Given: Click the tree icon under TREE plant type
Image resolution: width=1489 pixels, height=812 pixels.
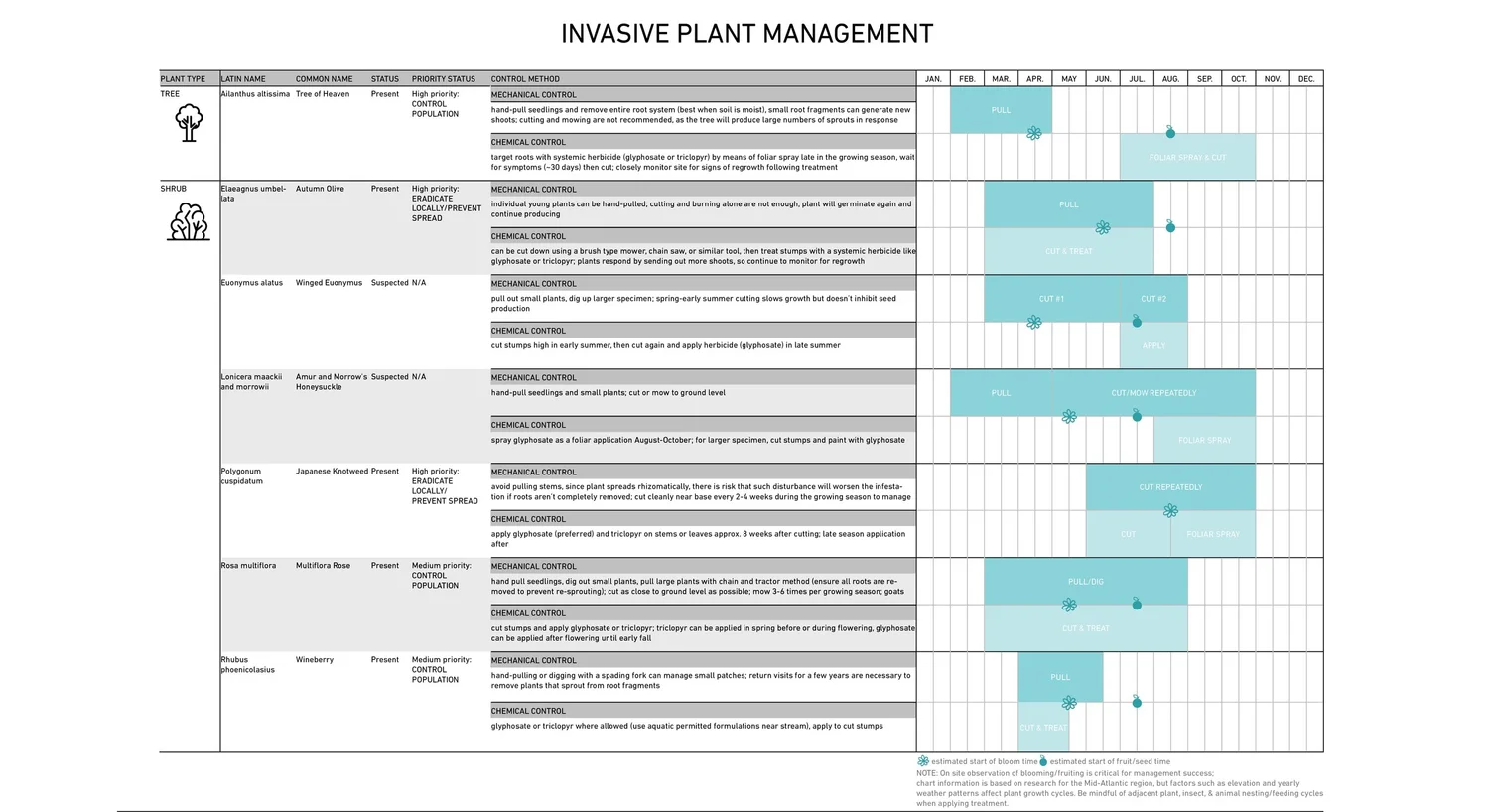Looking at the screenshot, I should point(189,124).
